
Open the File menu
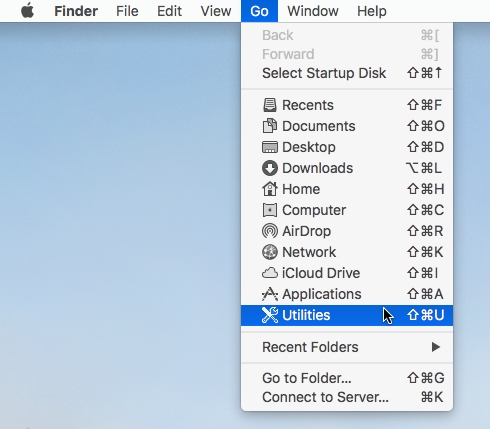tap(127, 11)
